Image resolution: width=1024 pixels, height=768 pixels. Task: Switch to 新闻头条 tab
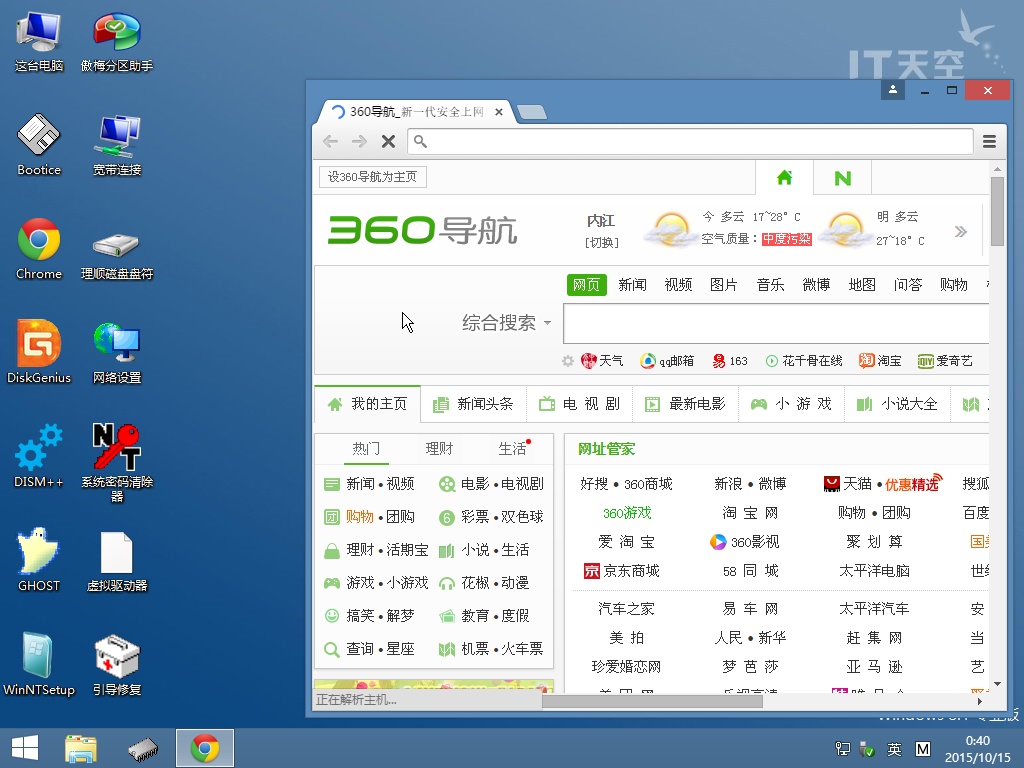pos(474,404)
